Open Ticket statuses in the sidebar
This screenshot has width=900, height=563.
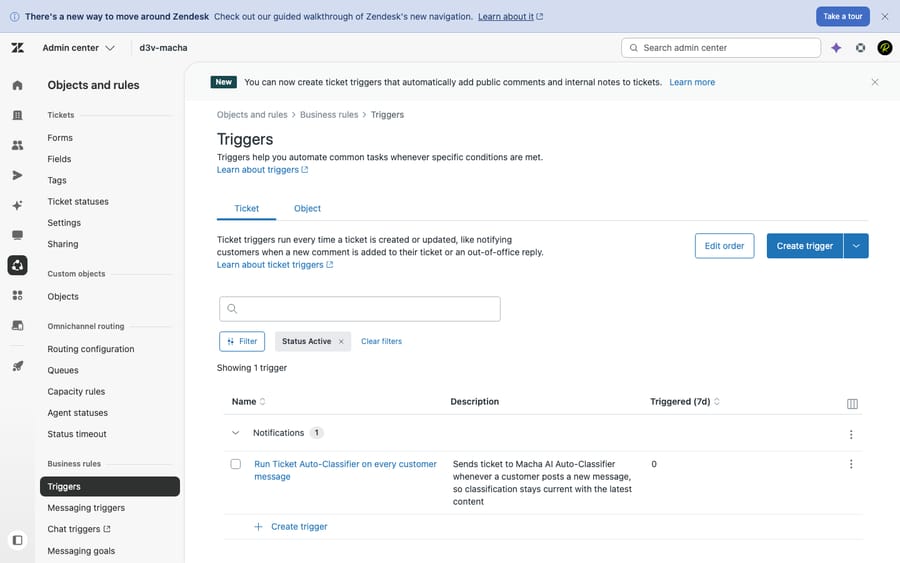pyautogui.click(x=78, y=201)
